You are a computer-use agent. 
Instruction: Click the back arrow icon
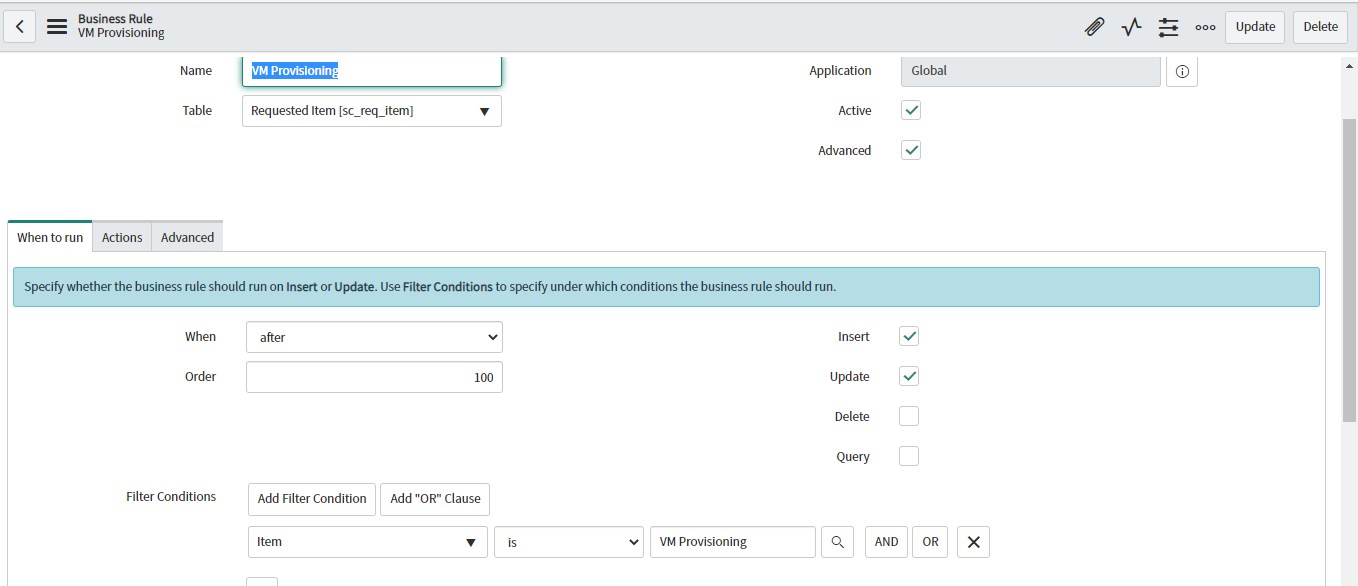[20, 25]
